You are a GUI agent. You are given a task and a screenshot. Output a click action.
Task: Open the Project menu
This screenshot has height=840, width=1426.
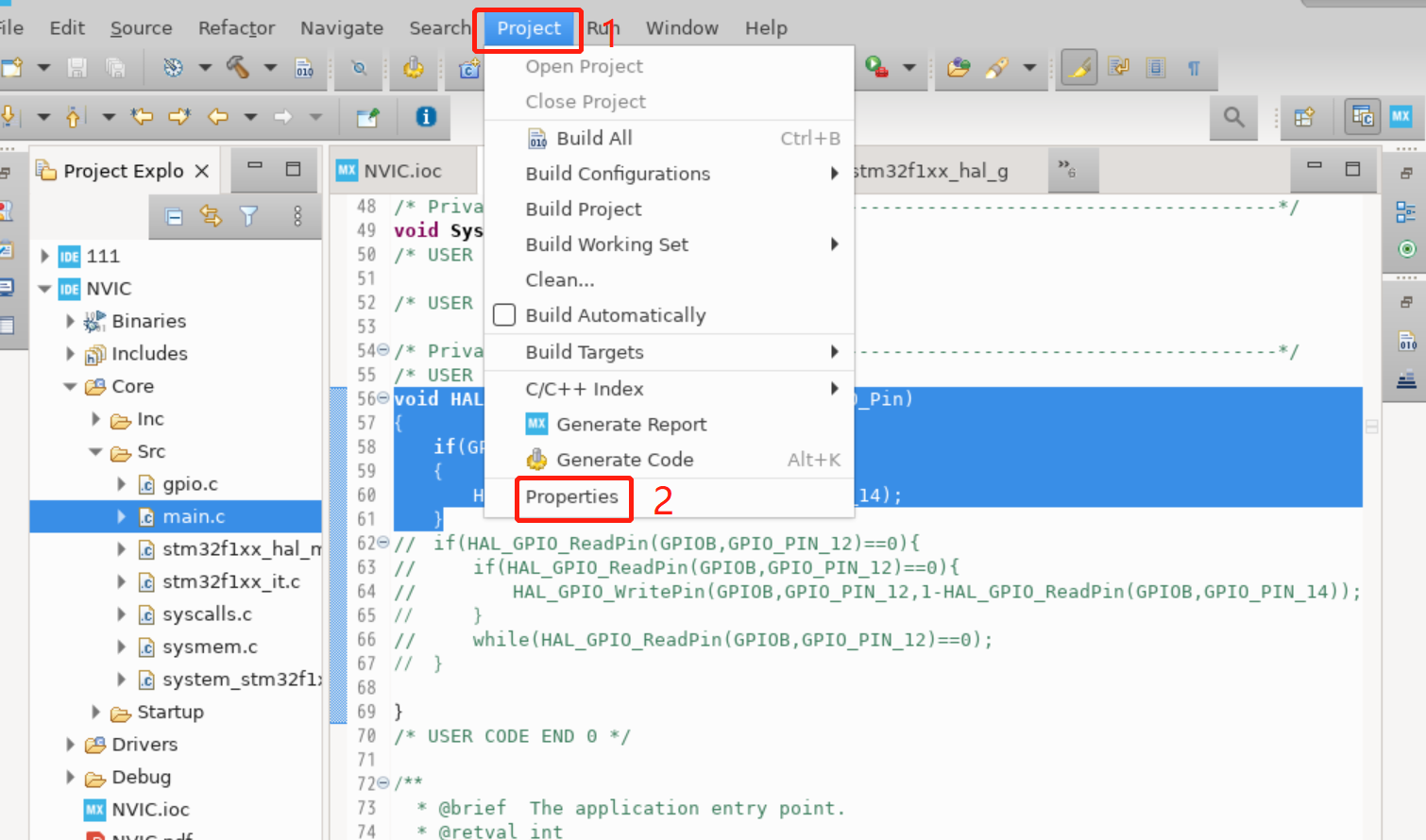pos(529,28)
